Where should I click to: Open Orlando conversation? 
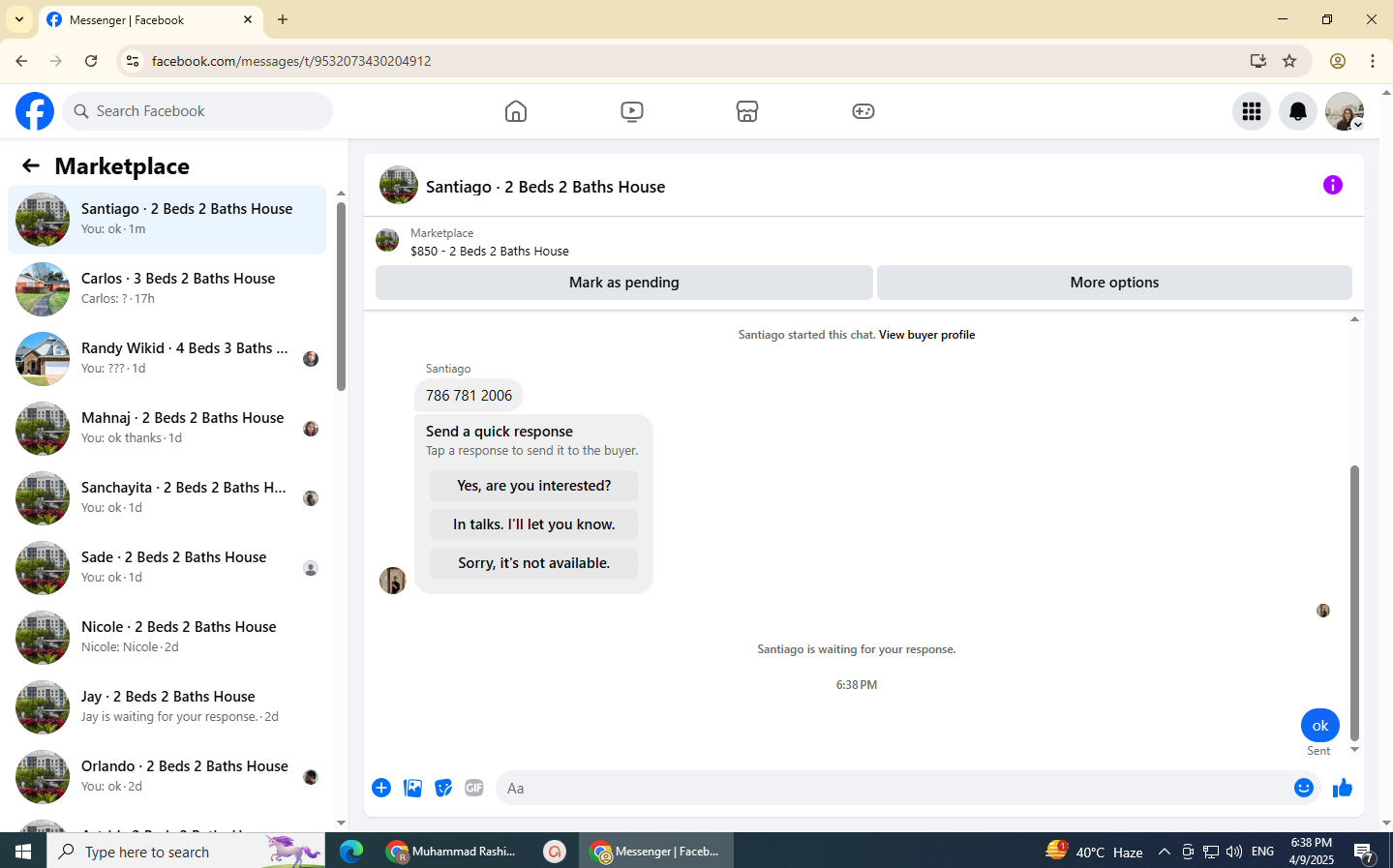(x=167, y=777)
